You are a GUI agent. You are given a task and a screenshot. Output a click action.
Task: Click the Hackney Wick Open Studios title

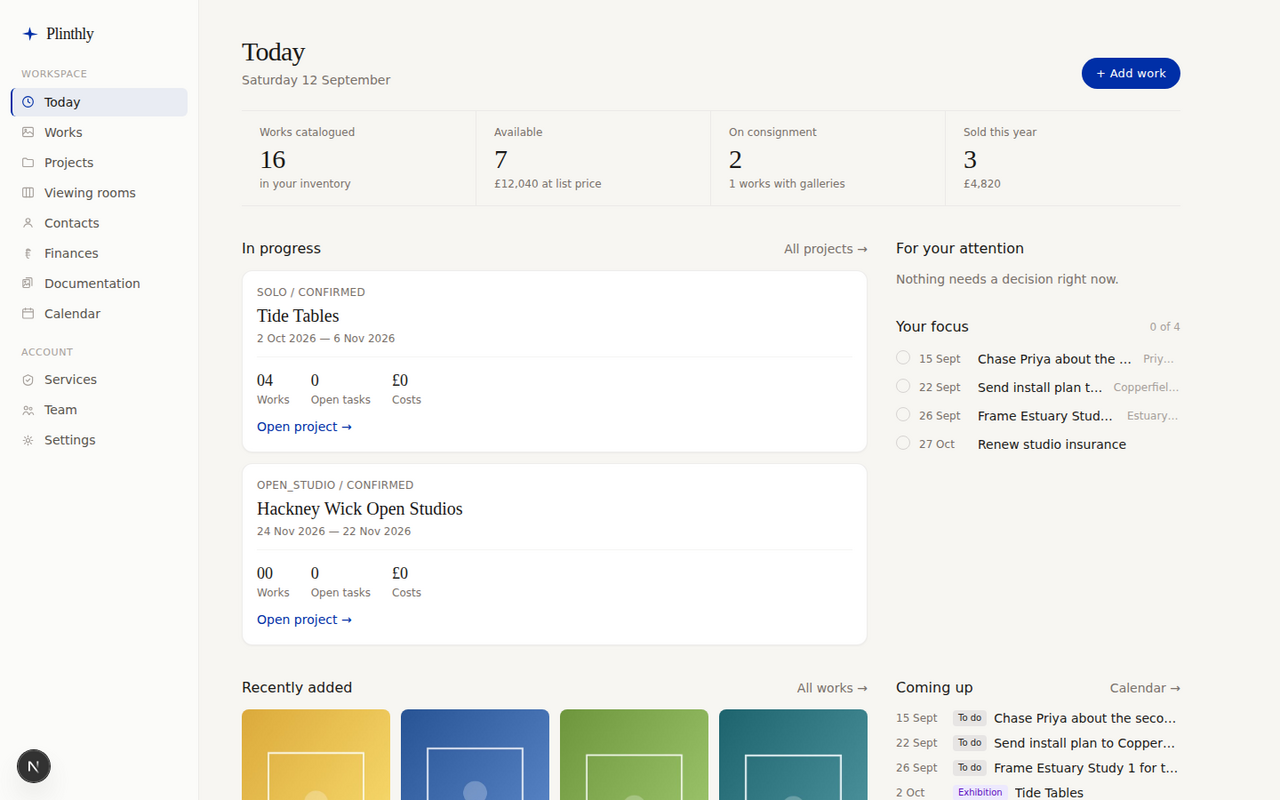pyautogui.click(x=360, y=509)
